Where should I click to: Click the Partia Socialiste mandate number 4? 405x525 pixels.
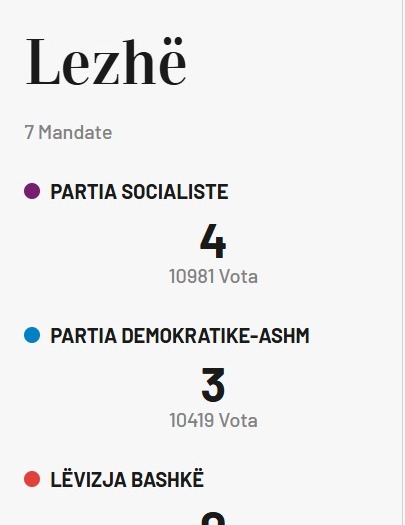coord(213,241)
